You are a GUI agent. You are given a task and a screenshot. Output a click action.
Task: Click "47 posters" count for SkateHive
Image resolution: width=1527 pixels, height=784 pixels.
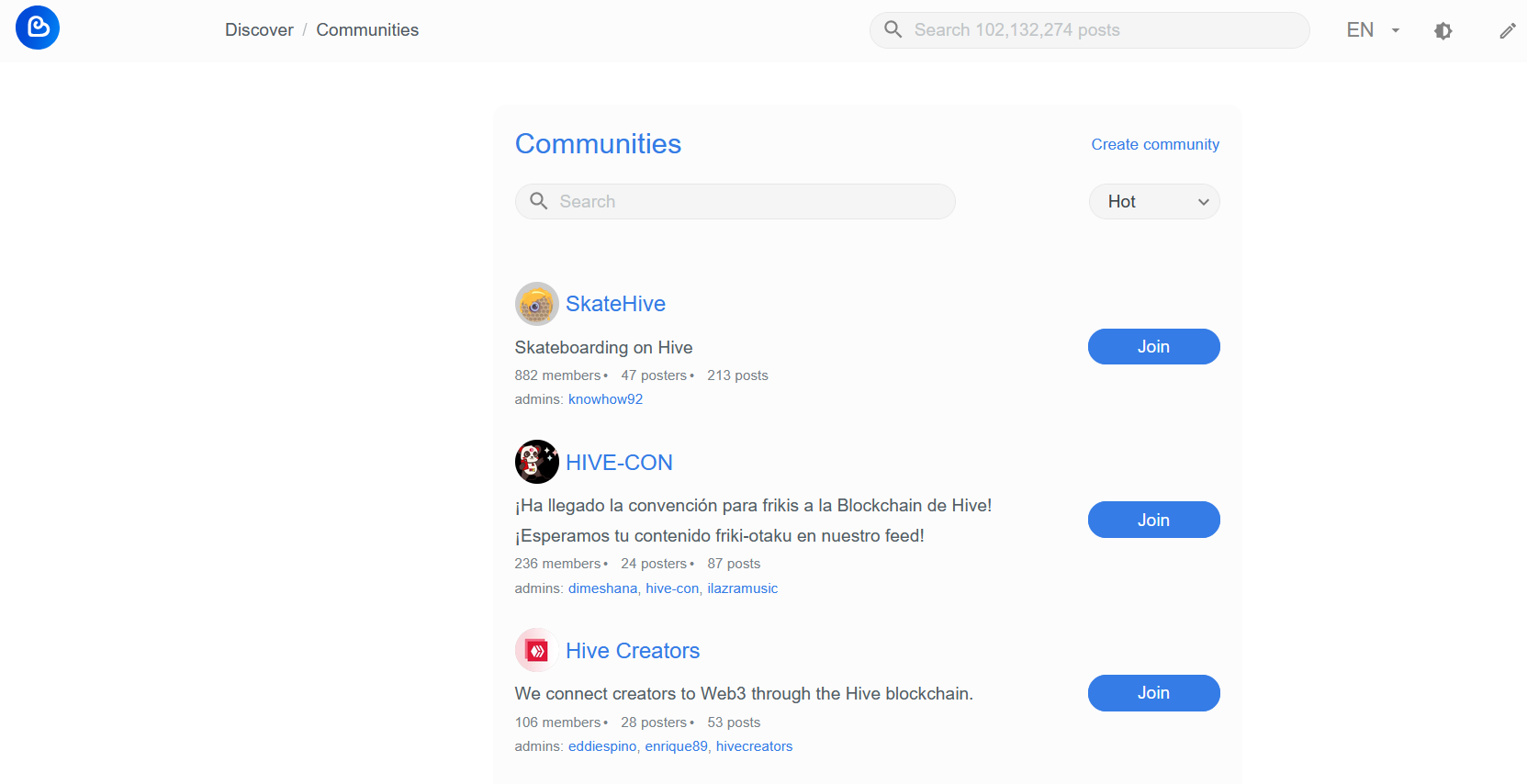654,375
